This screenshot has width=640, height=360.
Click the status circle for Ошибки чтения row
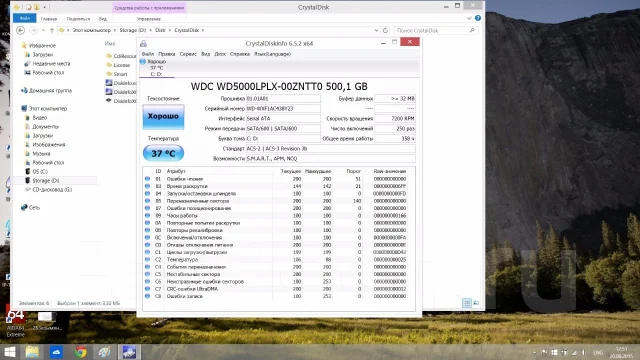pos(147,179)
